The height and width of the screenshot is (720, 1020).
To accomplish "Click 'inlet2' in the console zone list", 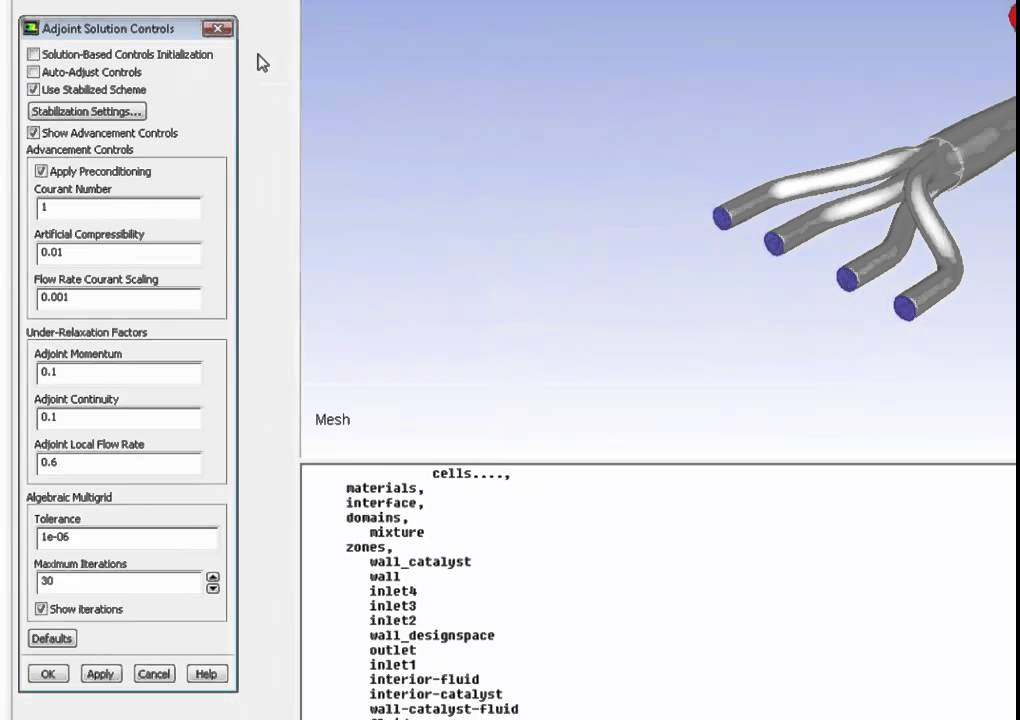I will [x=393, y=620].
